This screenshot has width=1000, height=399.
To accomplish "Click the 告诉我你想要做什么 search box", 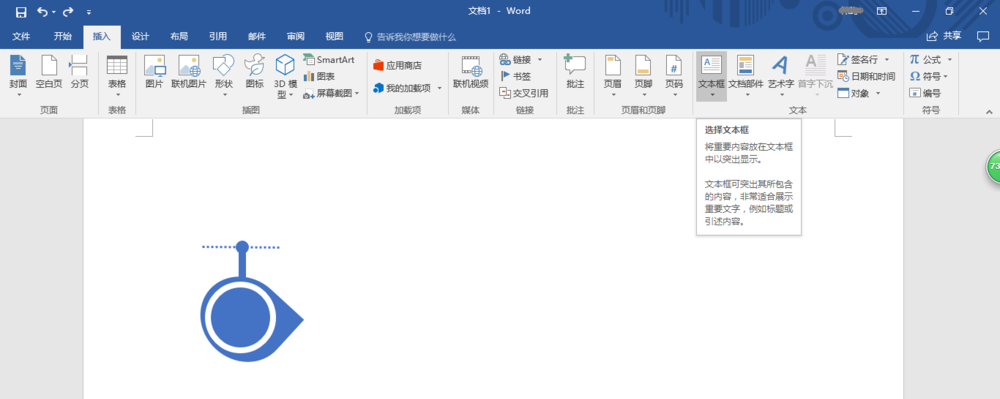I will (x=410, y=37).
